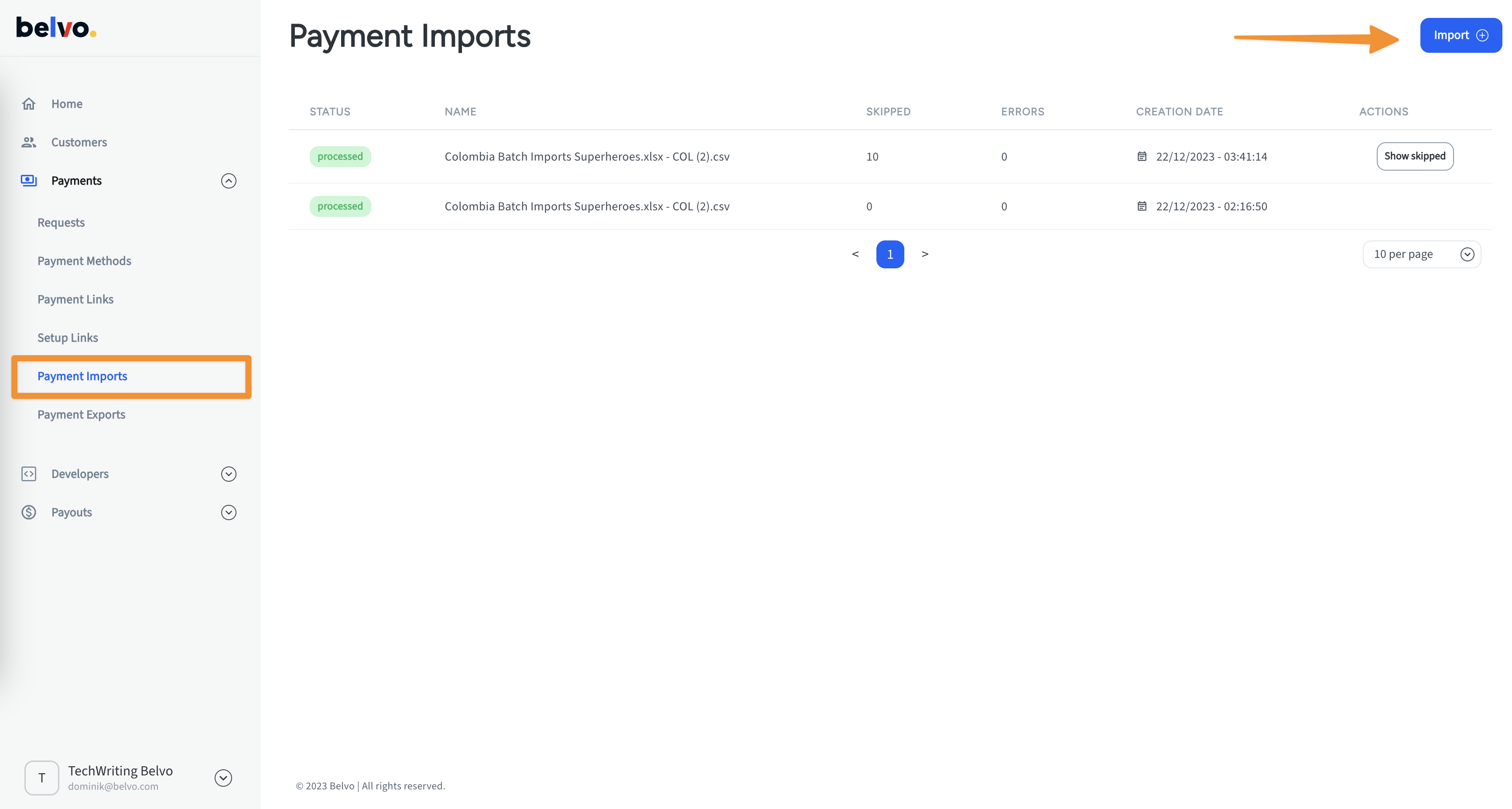
Task: Open Payouts section label
Action: (x=72, y=513)
